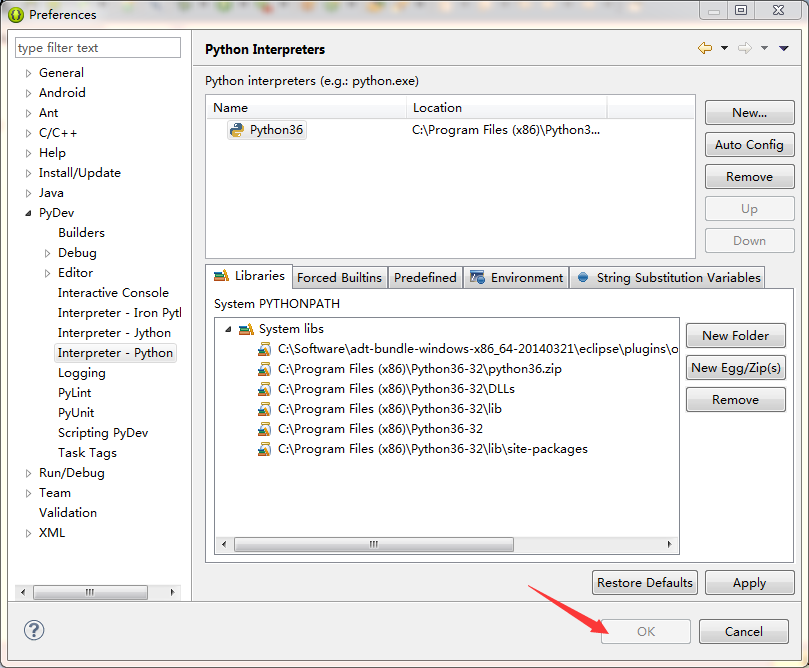Click the Auto Config button
Image resolution: width=809 pixels, height=668 pixels.
click(x=750, y=145)
